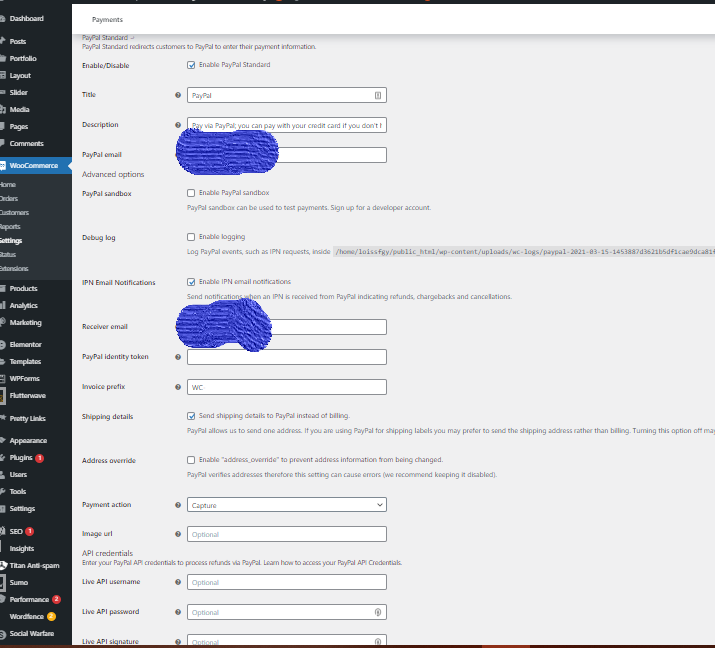Click the PayPal identity token help icon
This screenshot has width=715, height=648.
(178, 357)
